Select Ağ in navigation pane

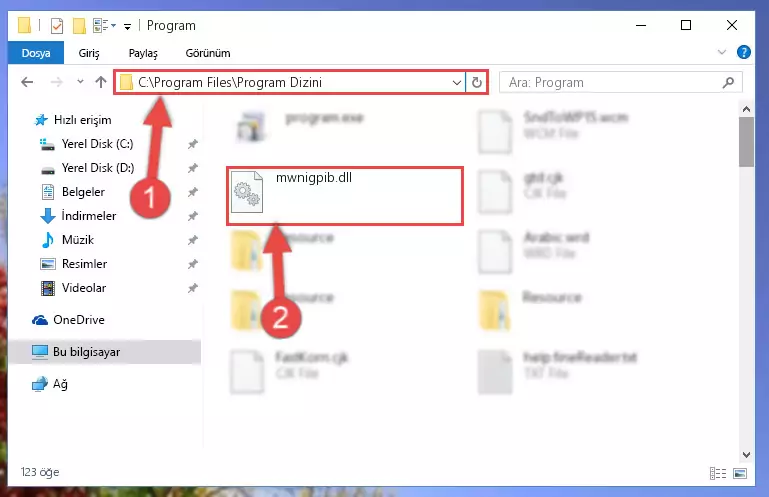pos(50,384)
